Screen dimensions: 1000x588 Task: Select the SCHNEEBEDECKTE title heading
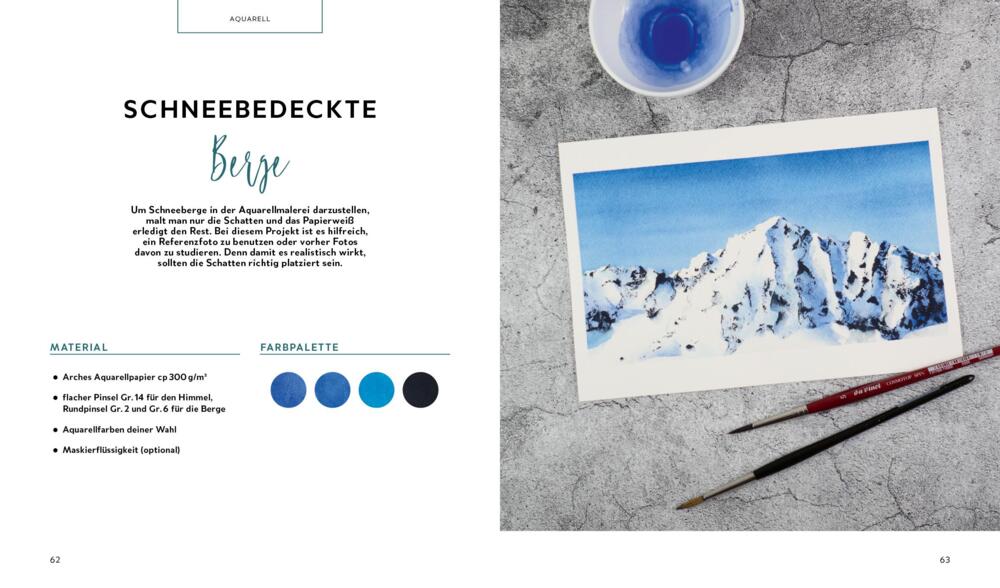(250, 109)
